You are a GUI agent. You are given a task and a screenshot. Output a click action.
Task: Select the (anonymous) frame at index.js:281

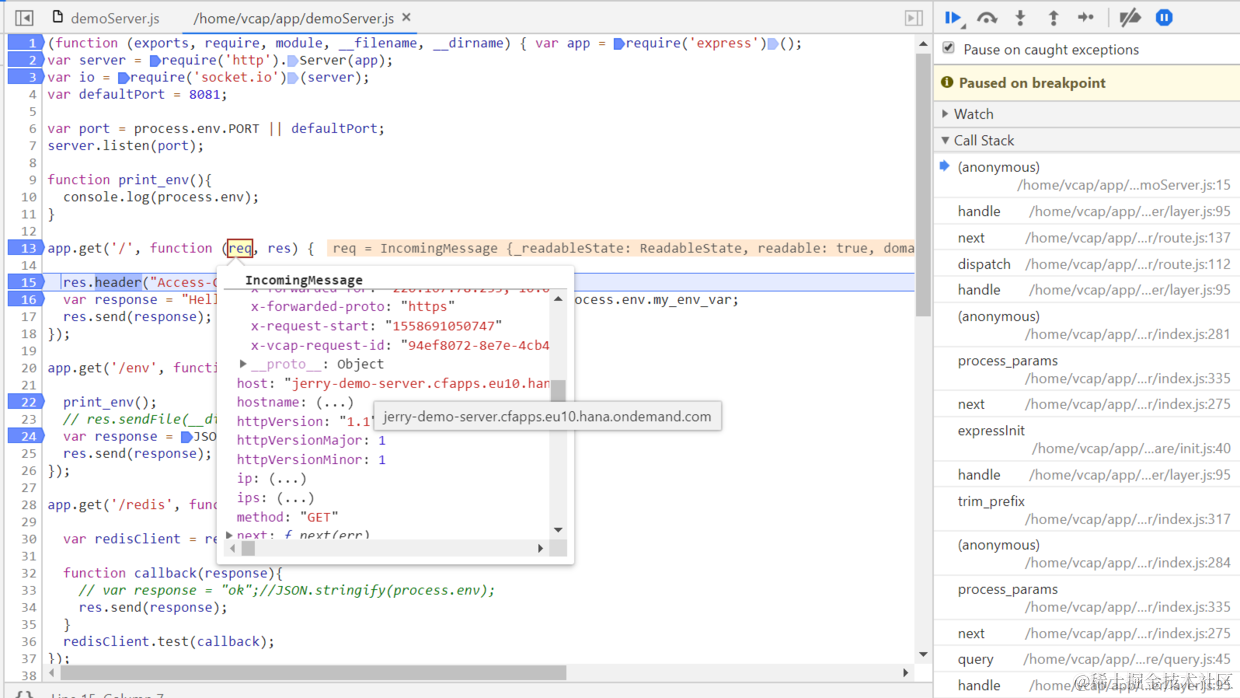[1086, 325]
